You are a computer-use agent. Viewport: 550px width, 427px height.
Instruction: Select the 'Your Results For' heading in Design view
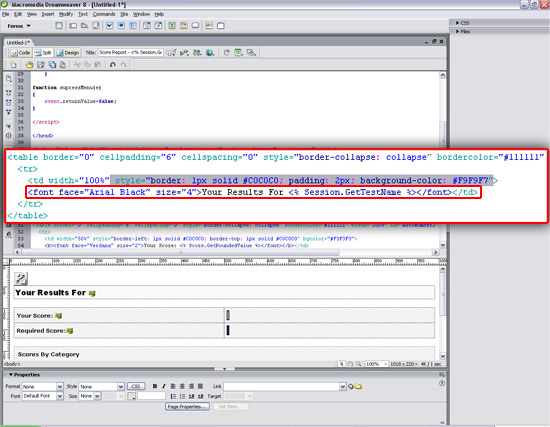coord(50,293)
